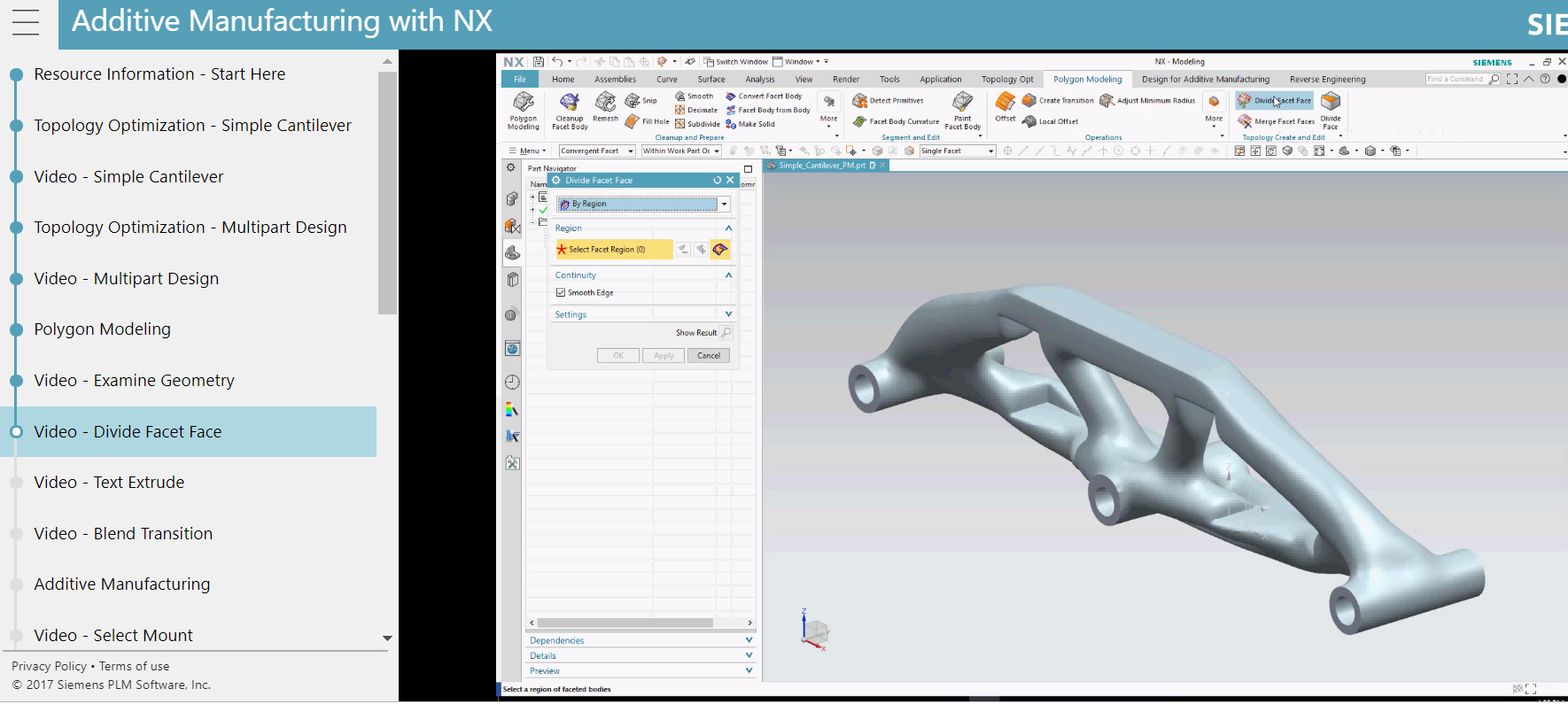The width and height of the screenshot is (1568, 704).
Task: Open Video - Text Extrude lesson
Action: (109, 483)
